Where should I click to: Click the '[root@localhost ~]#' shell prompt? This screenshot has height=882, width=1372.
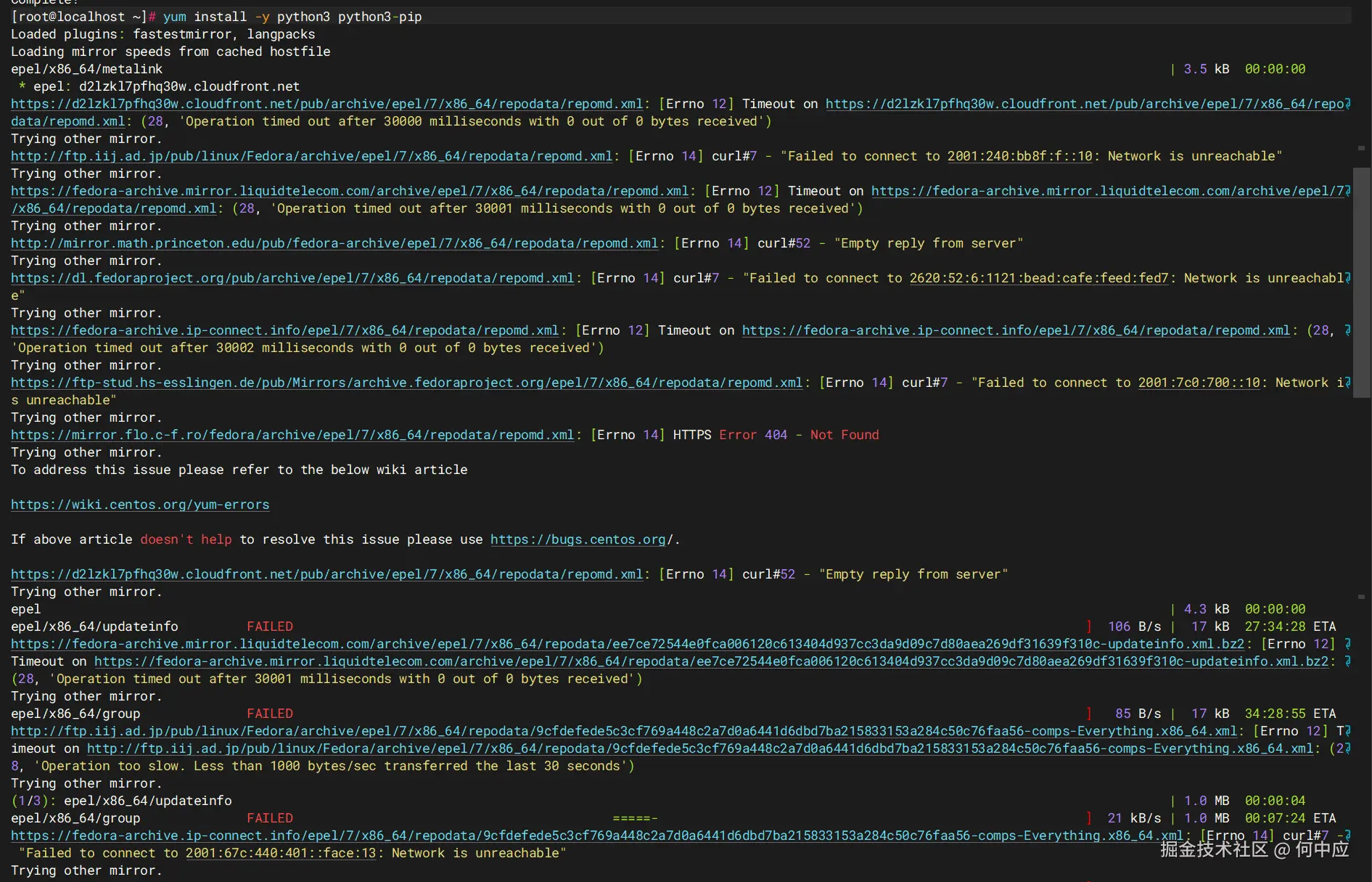click(x=83, y=17)
